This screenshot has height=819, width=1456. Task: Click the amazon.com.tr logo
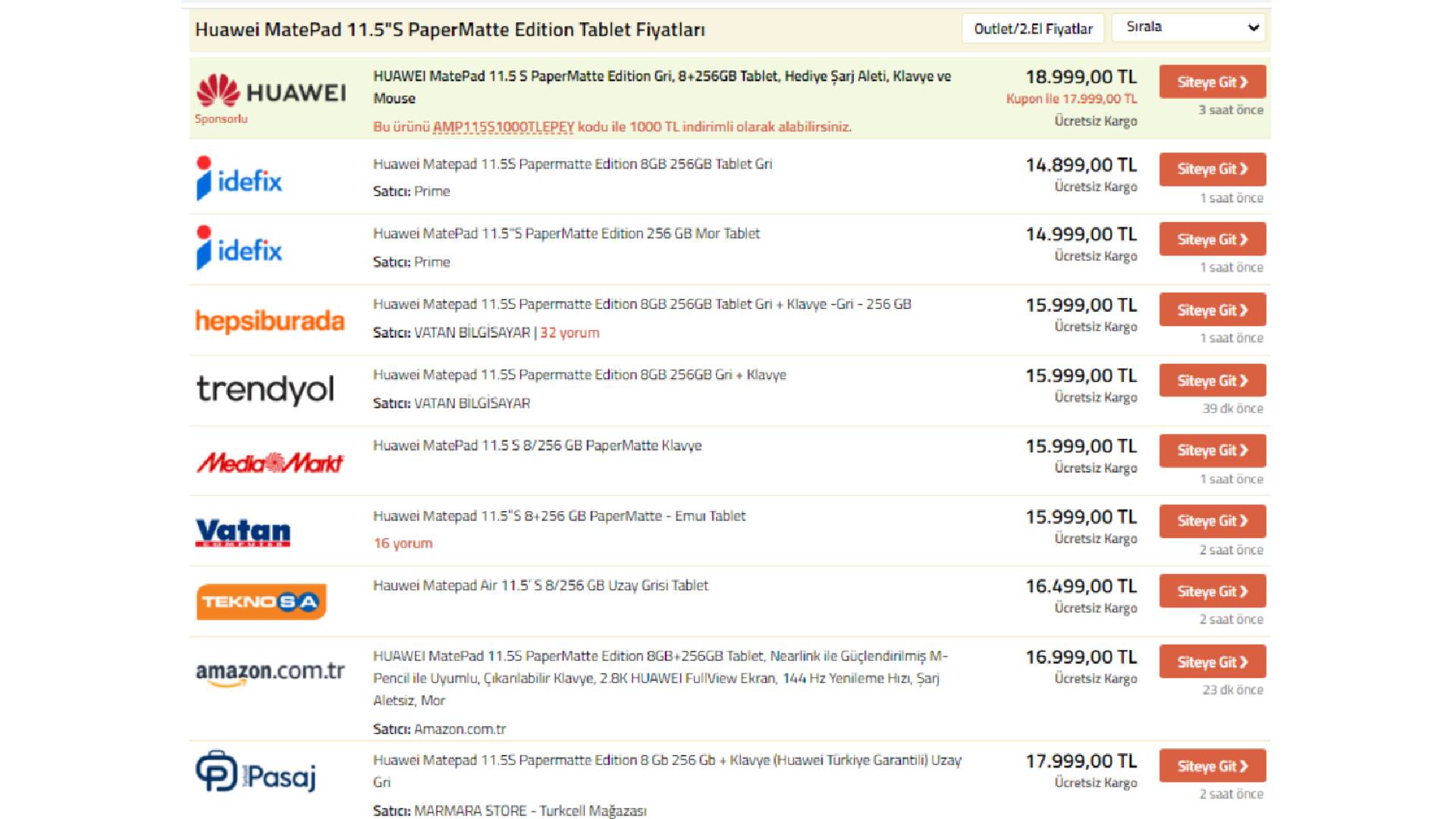pos(270,673)
